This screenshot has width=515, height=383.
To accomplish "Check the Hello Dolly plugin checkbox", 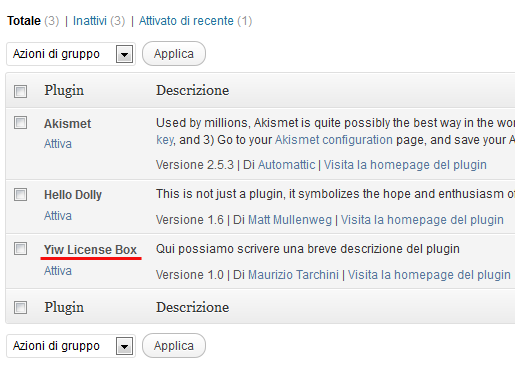I will pyautogui.click(x=20, y=194).
